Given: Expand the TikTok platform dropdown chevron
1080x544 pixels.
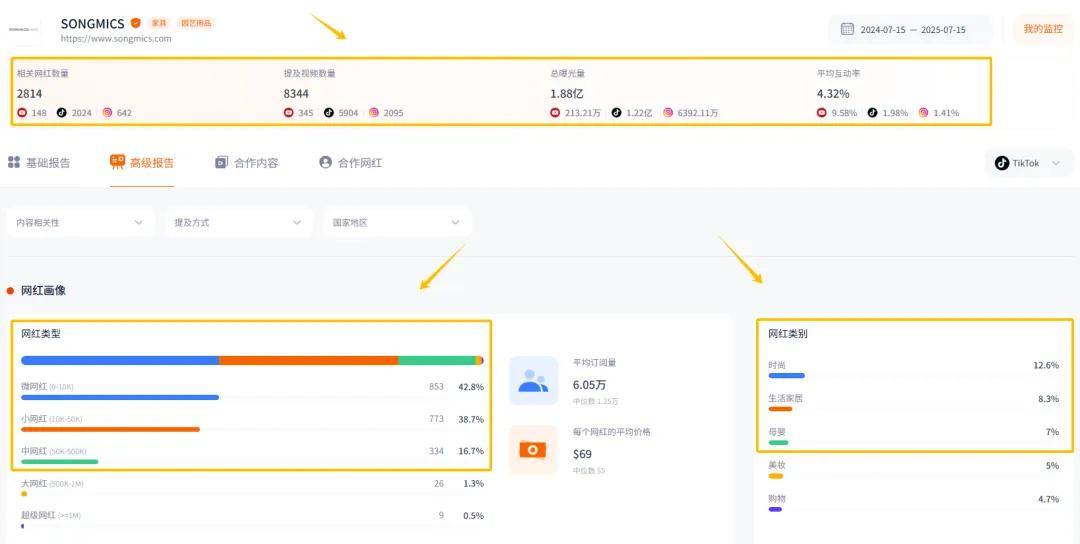Looking at the screenshot, I should coord(1056,163).
